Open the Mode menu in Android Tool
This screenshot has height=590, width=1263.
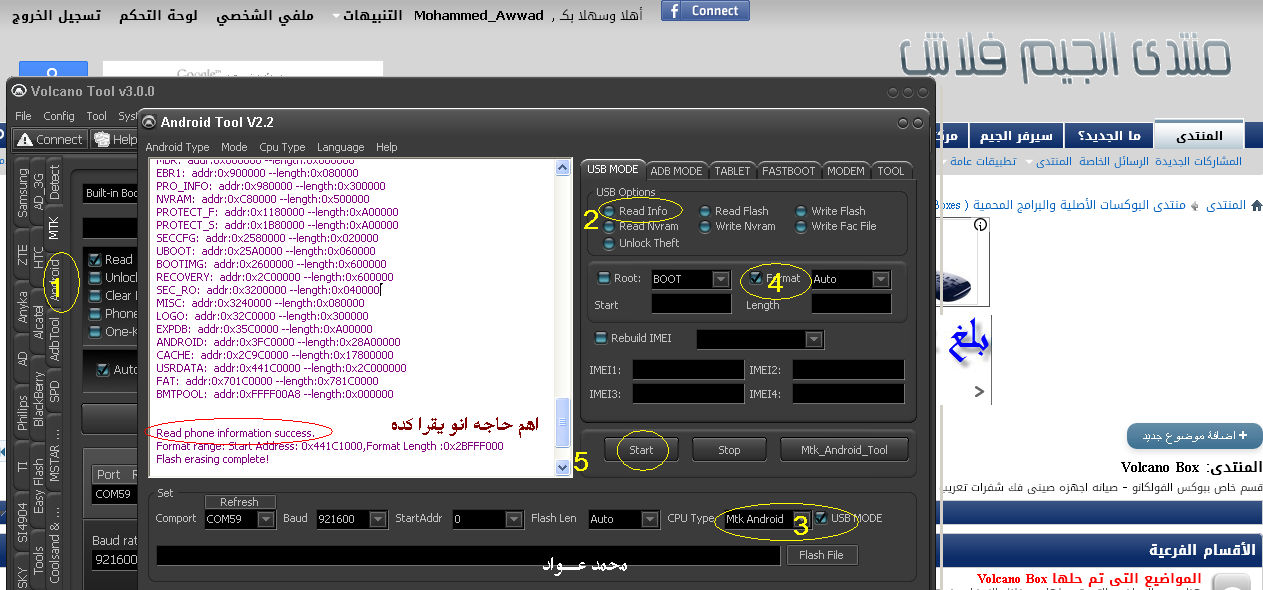click(234, 147)
